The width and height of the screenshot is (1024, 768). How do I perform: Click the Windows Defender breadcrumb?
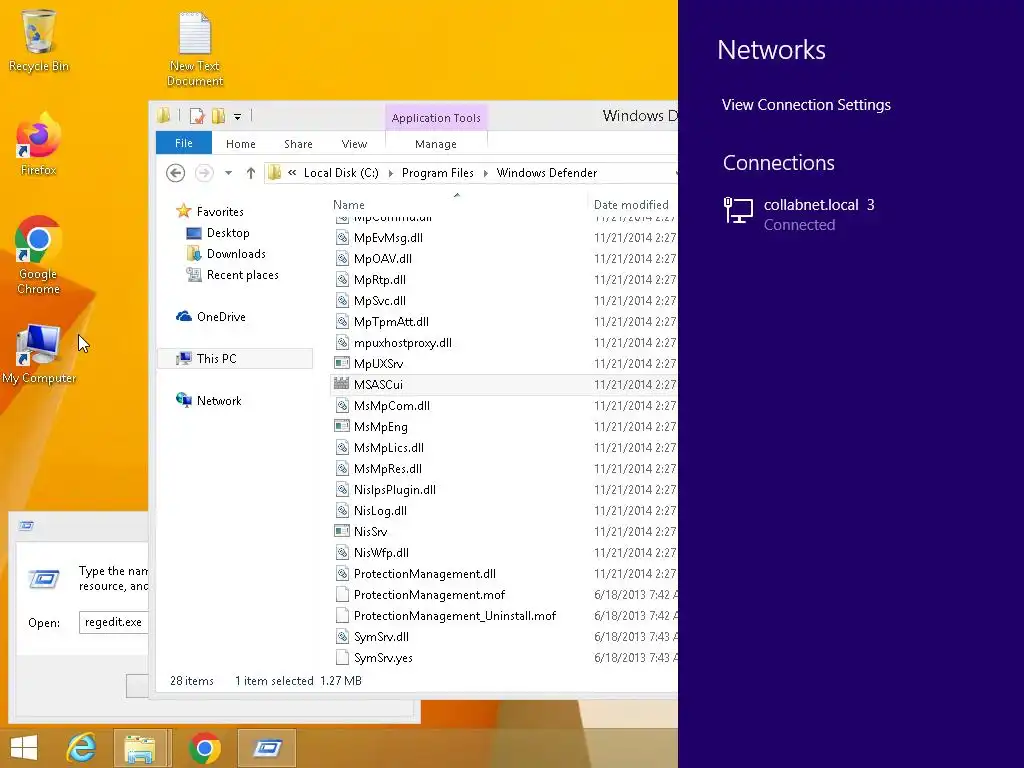tap(547, 173)
